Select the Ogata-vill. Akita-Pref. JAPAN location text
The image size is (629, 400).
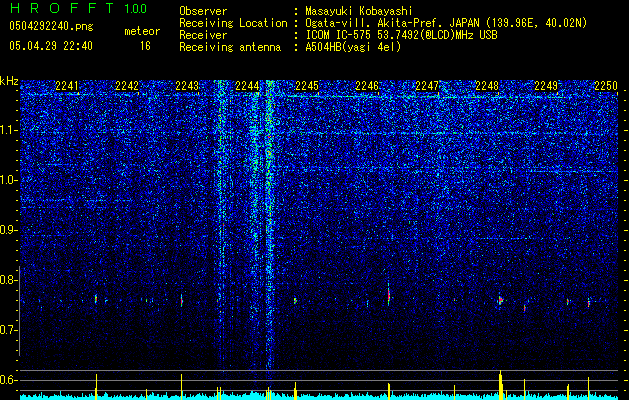click(446, 23)
